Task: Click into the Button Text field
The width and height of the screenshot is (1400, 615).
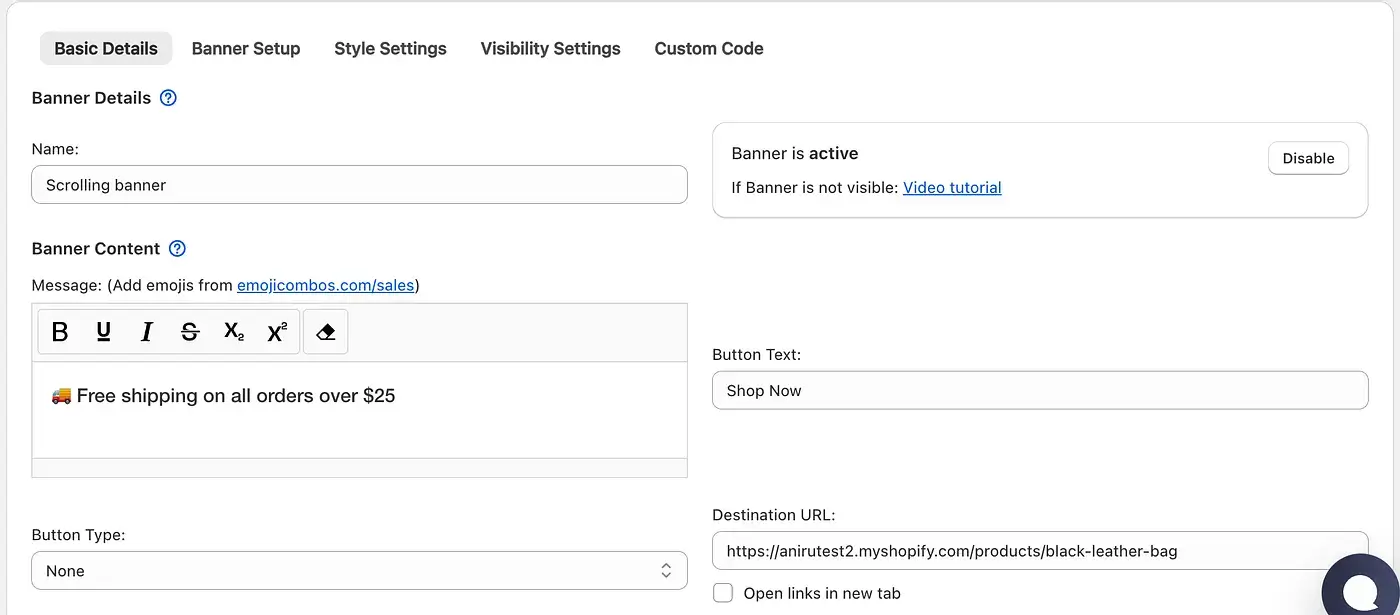Action: click(1040, 390)
